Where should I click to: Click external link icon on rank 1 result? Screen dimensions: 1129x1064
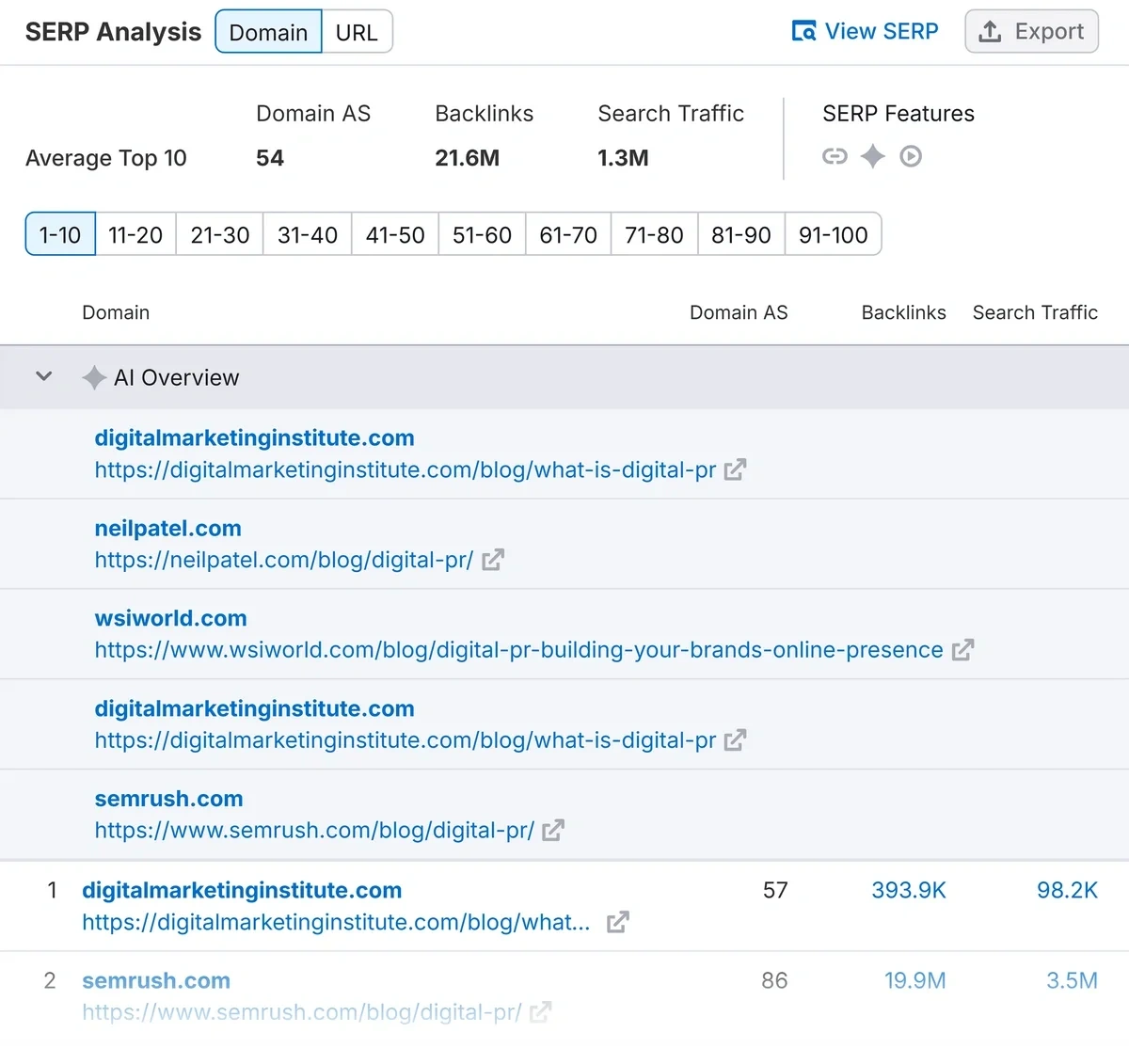(x=618, y=922)
